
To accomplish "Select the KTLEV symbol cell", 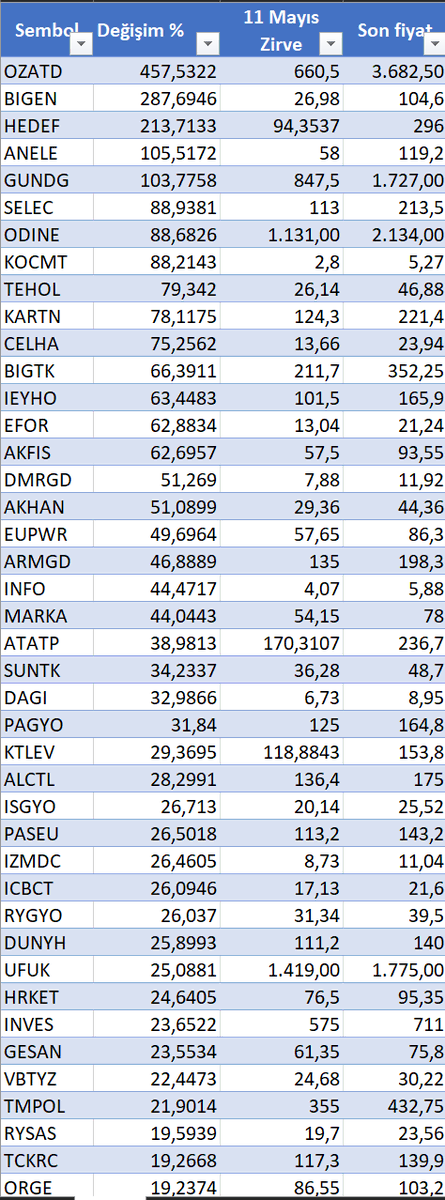I will 47,753.
